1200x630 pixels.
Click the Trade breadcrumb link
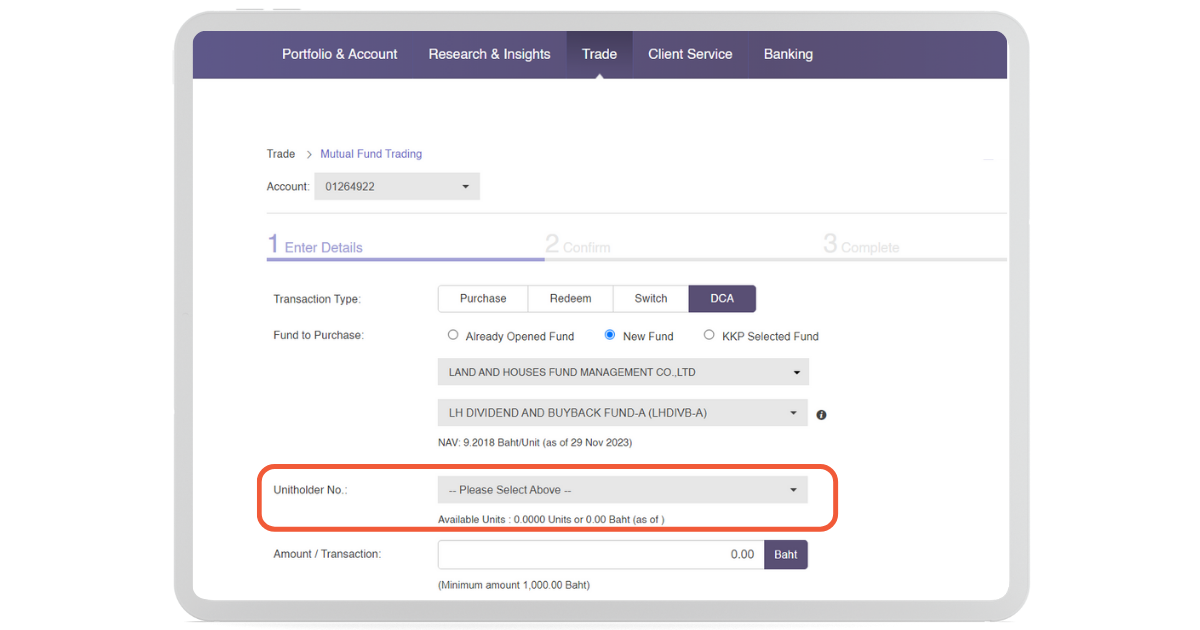pyautogui.click(x=281, y=154)
